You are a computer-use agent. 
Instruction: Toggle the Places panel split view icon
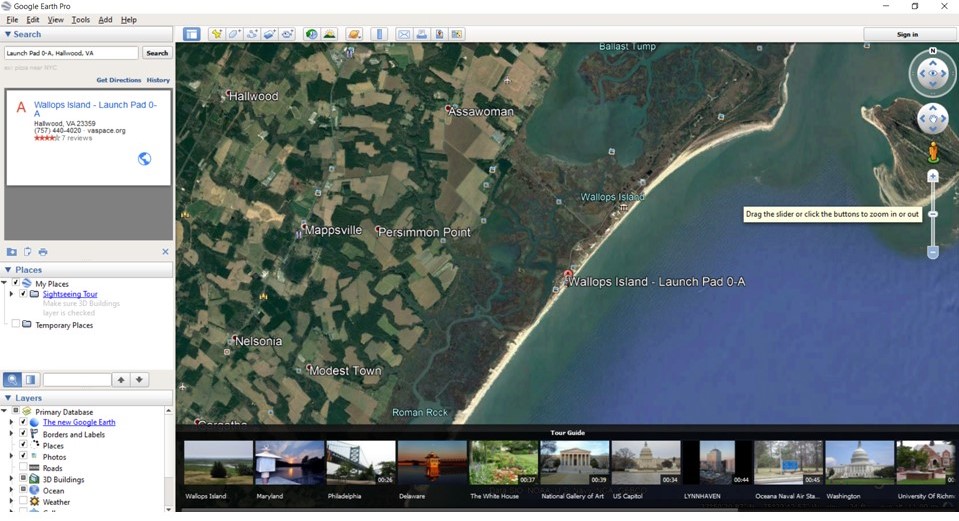tap(31, 380)
